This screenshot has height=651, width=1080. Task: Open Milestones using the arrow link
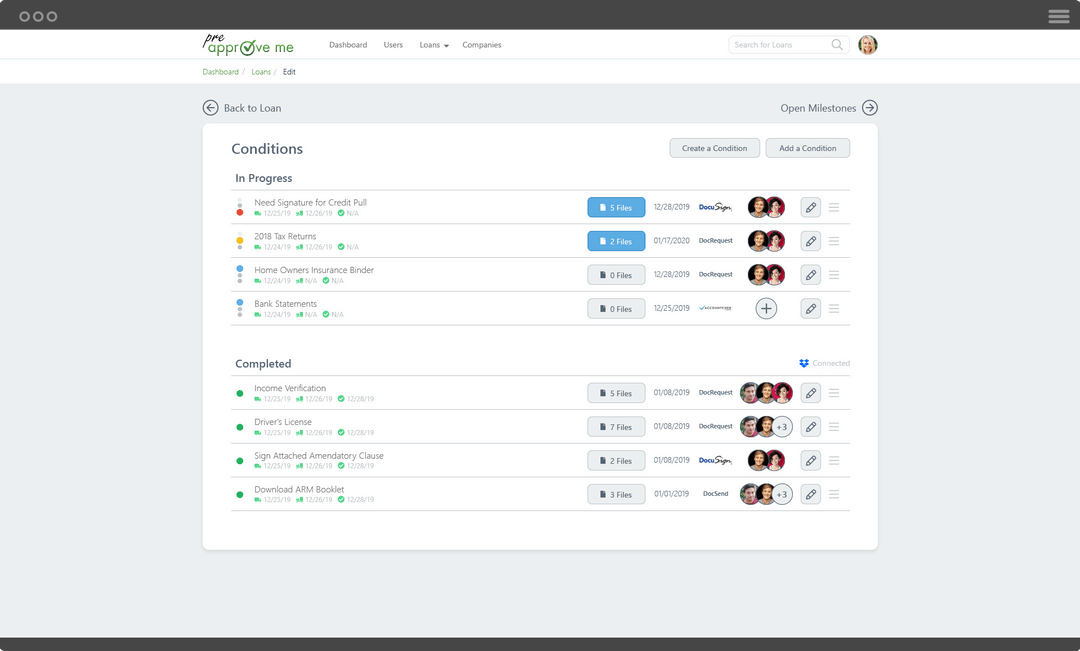(x=869, y=107)
